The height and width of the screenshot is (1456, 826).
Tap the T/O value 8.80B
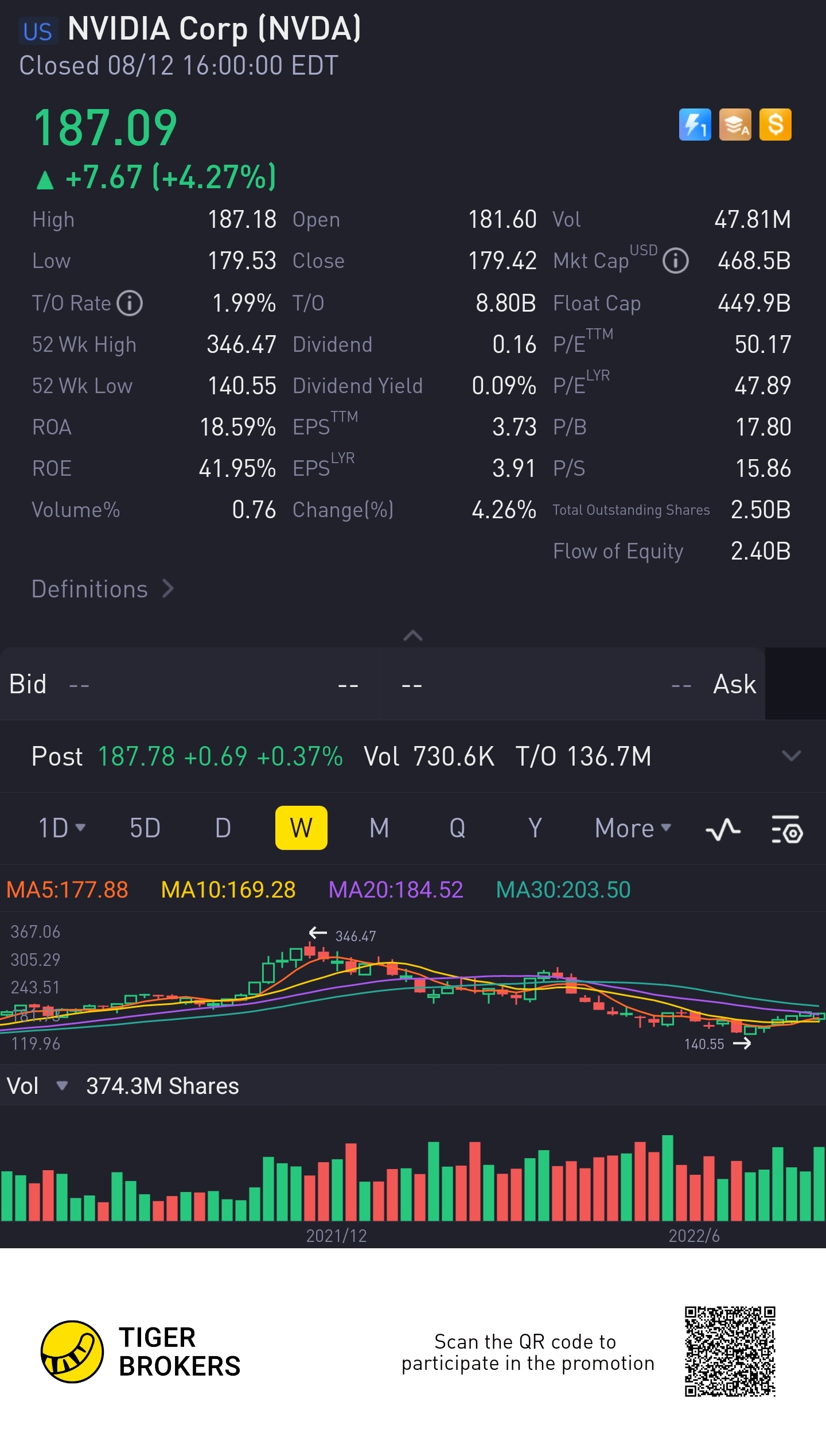tap(506, 303)
